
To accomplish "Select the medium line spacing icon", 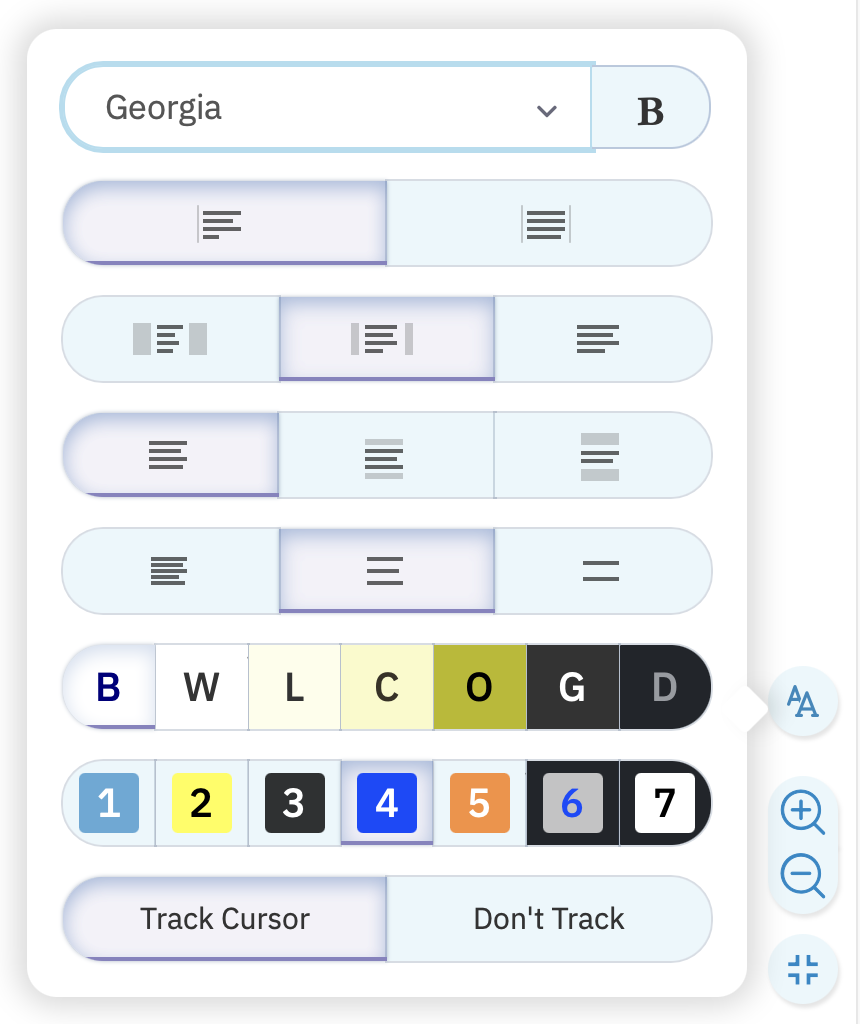I will tap(386, 455).
